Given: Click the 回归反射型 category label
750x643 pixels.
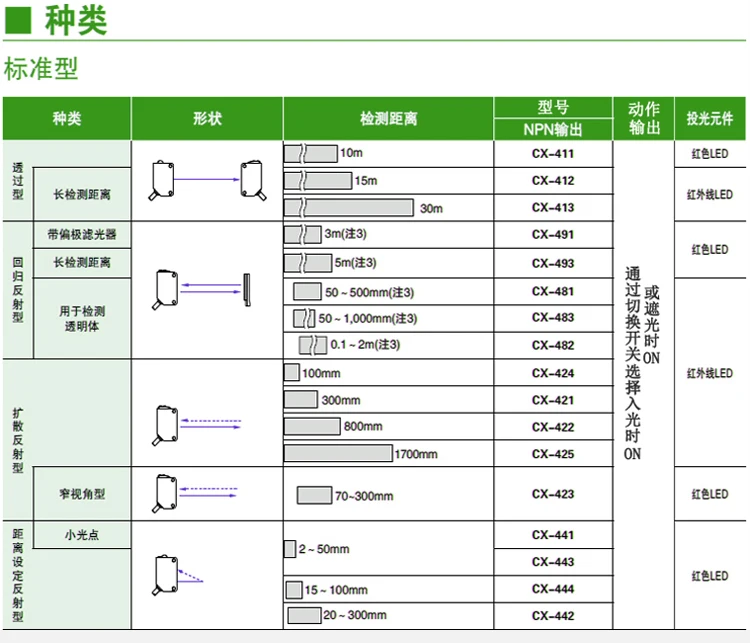Looking at the screenshot, I should pyautogui.click(x=18, y=290).
